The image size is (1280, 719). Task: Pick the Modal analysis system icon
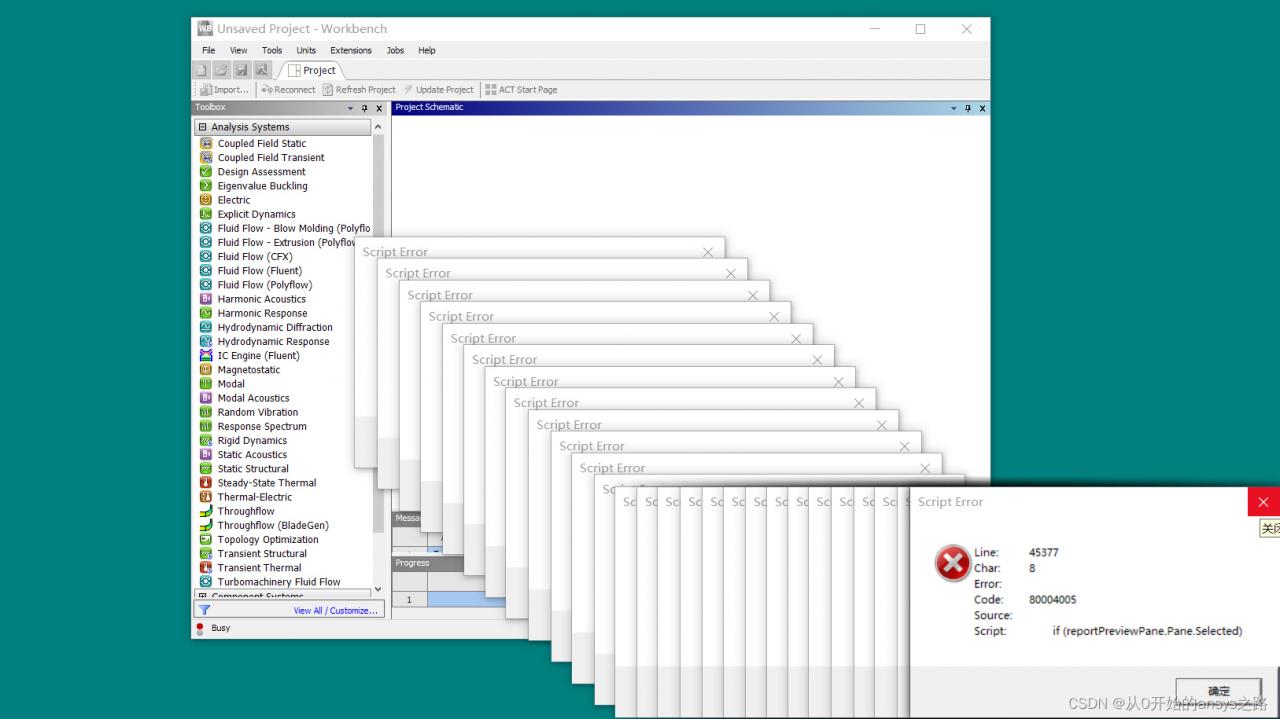pos(206,383)
